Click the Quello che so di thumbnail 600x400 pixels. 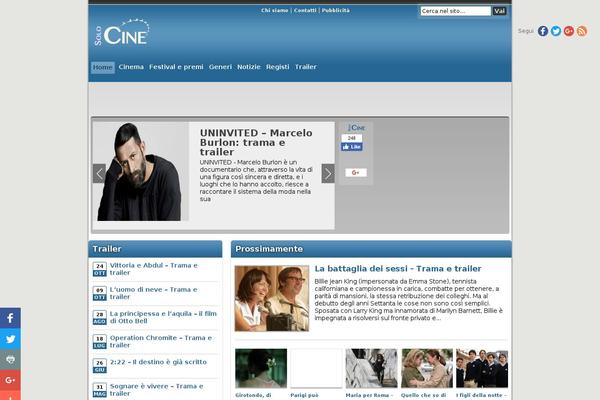coord(427,368)
